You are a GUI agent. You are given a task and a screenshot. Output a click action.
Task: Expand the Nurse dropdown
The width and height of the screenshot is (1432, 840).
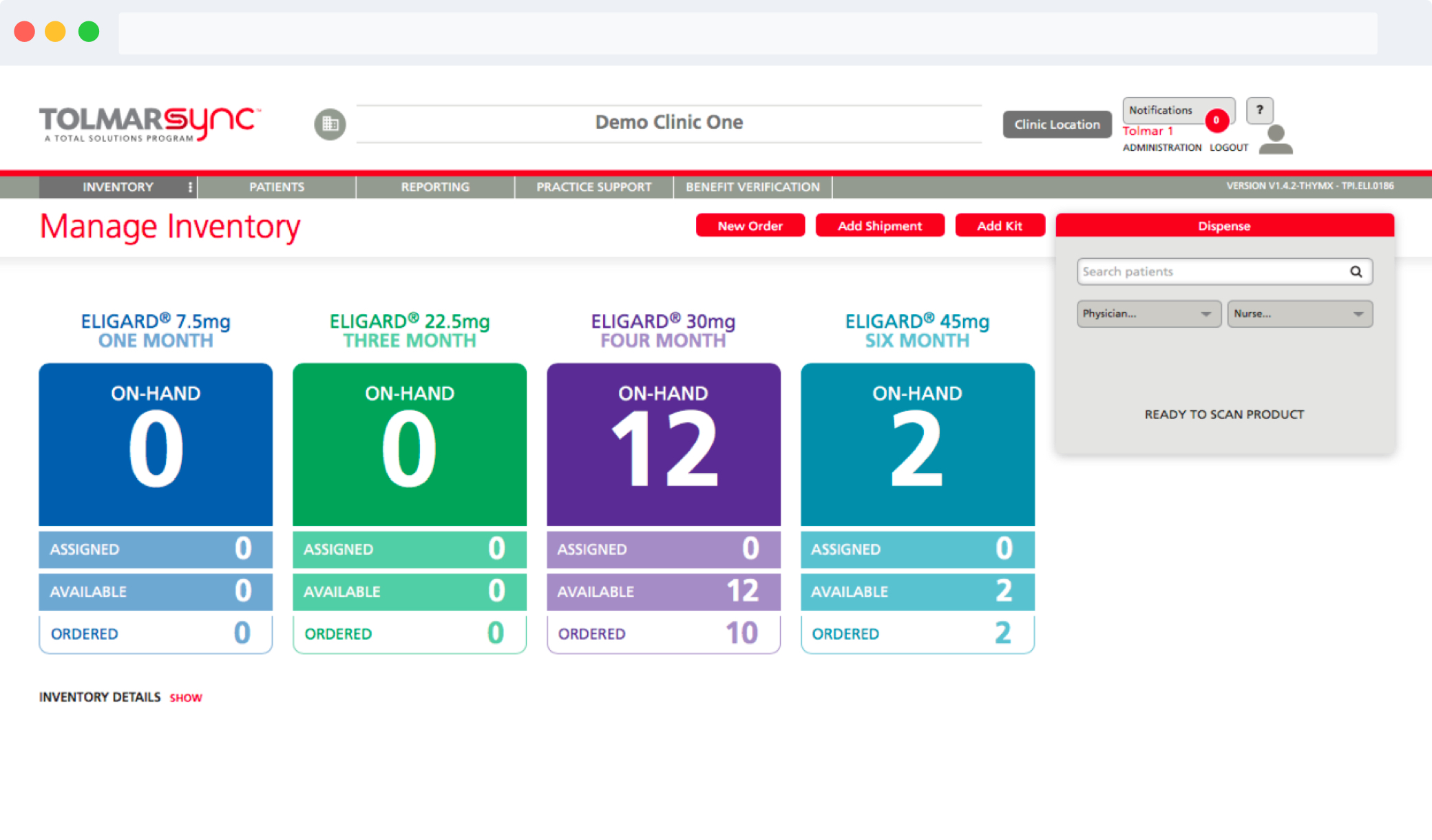point(1299,314)
